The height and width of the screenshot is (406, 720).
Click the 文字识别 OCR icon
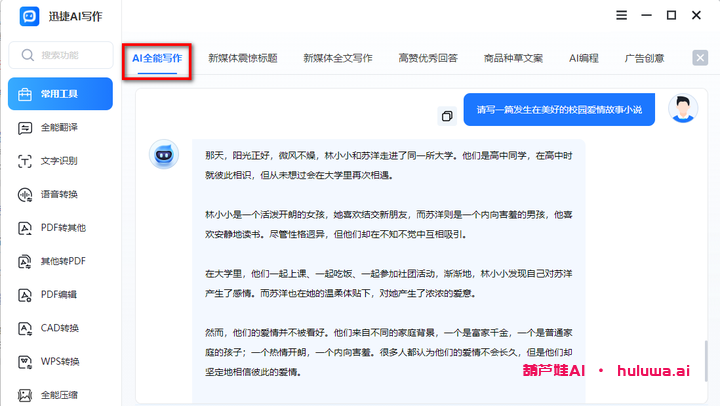click(25, 161)
